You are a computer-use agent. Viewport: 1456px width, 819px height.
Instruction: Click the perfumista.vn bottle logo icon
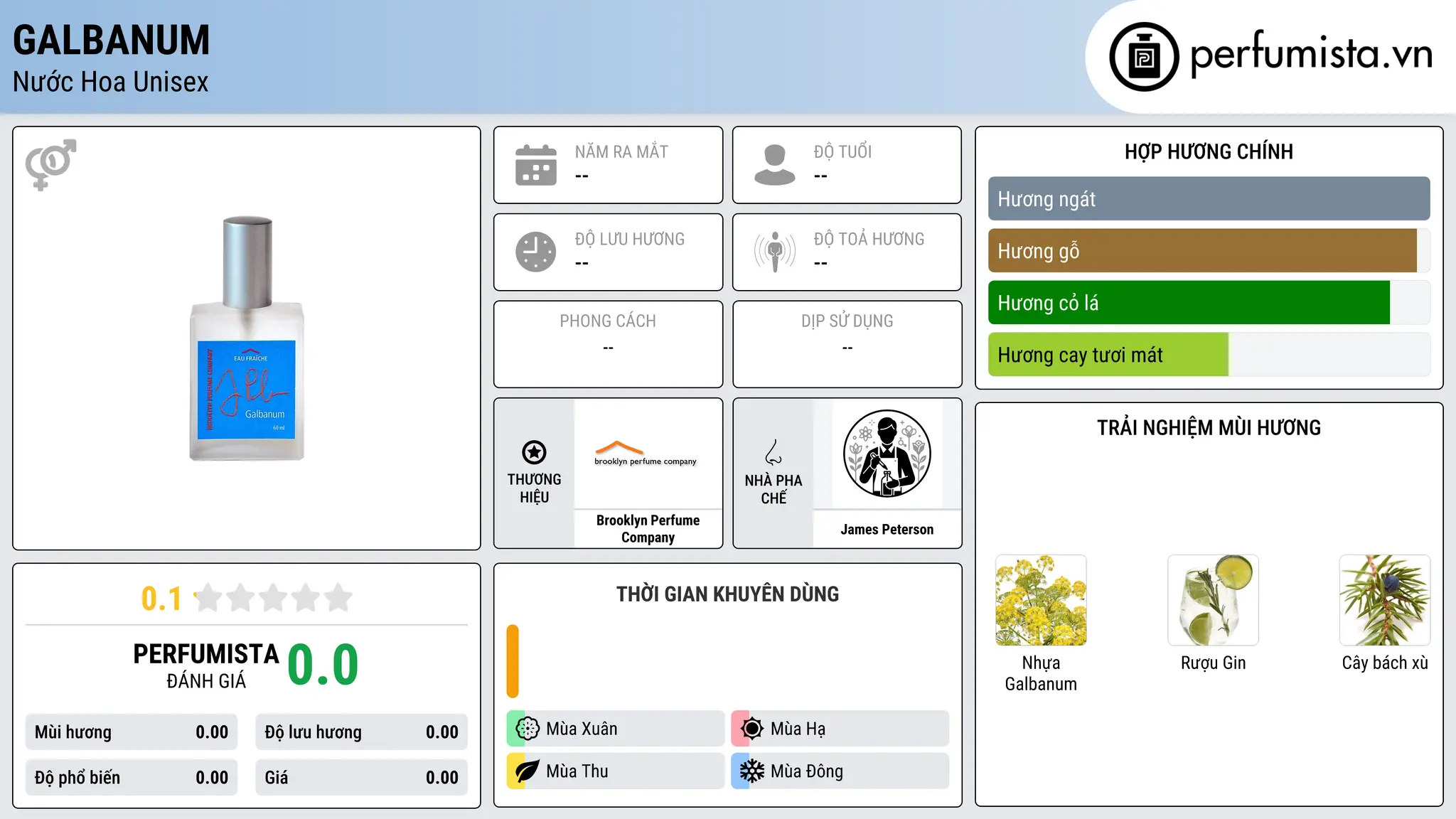click(x=1144, y=57)
